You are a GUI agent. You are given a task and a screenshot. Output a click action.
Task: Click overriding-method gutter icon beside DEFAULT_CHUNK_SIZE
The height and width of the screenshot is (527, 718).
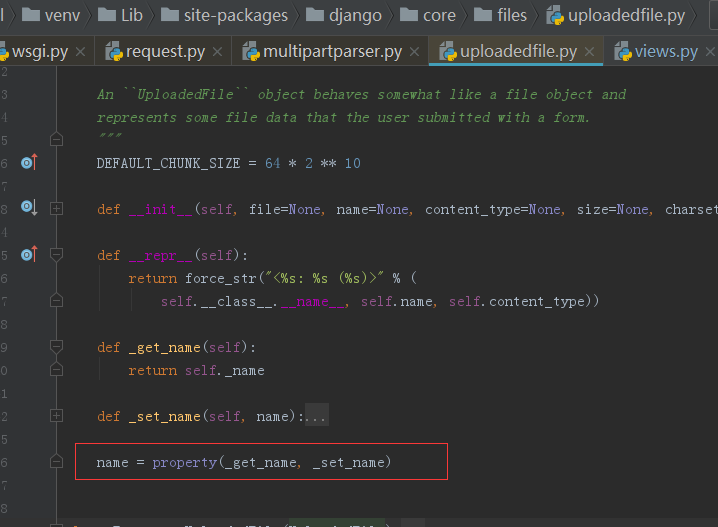point(29,163)
